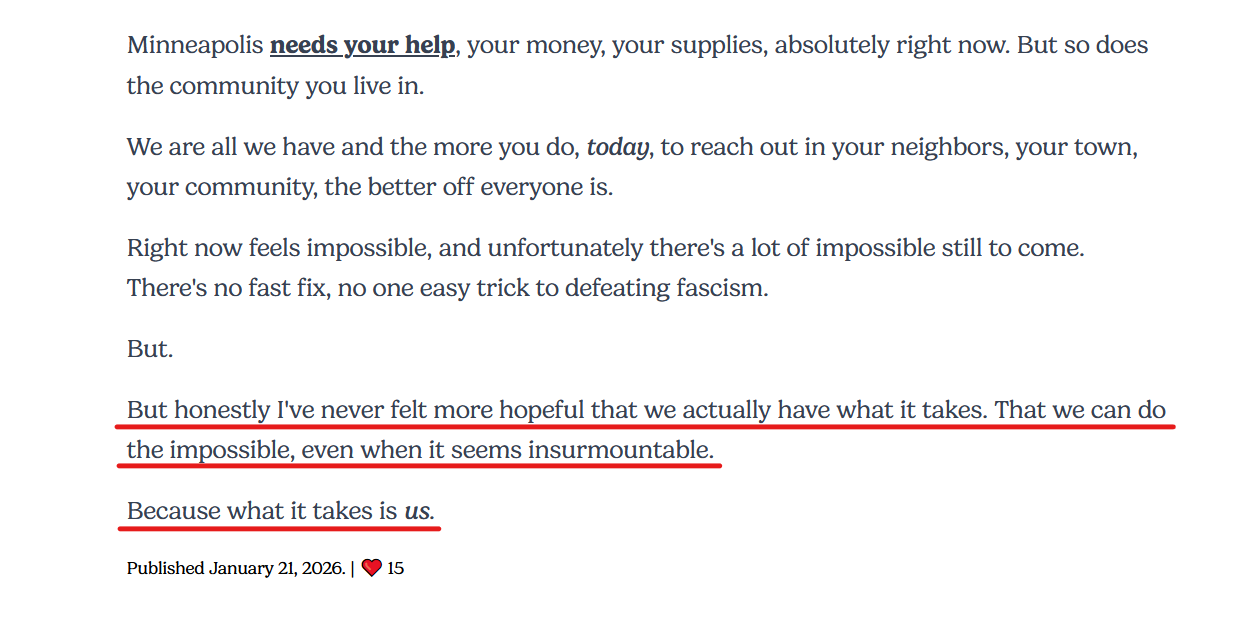1245x630 pixels.
Task: Click the italic word "today"
Action: [618, 148]
